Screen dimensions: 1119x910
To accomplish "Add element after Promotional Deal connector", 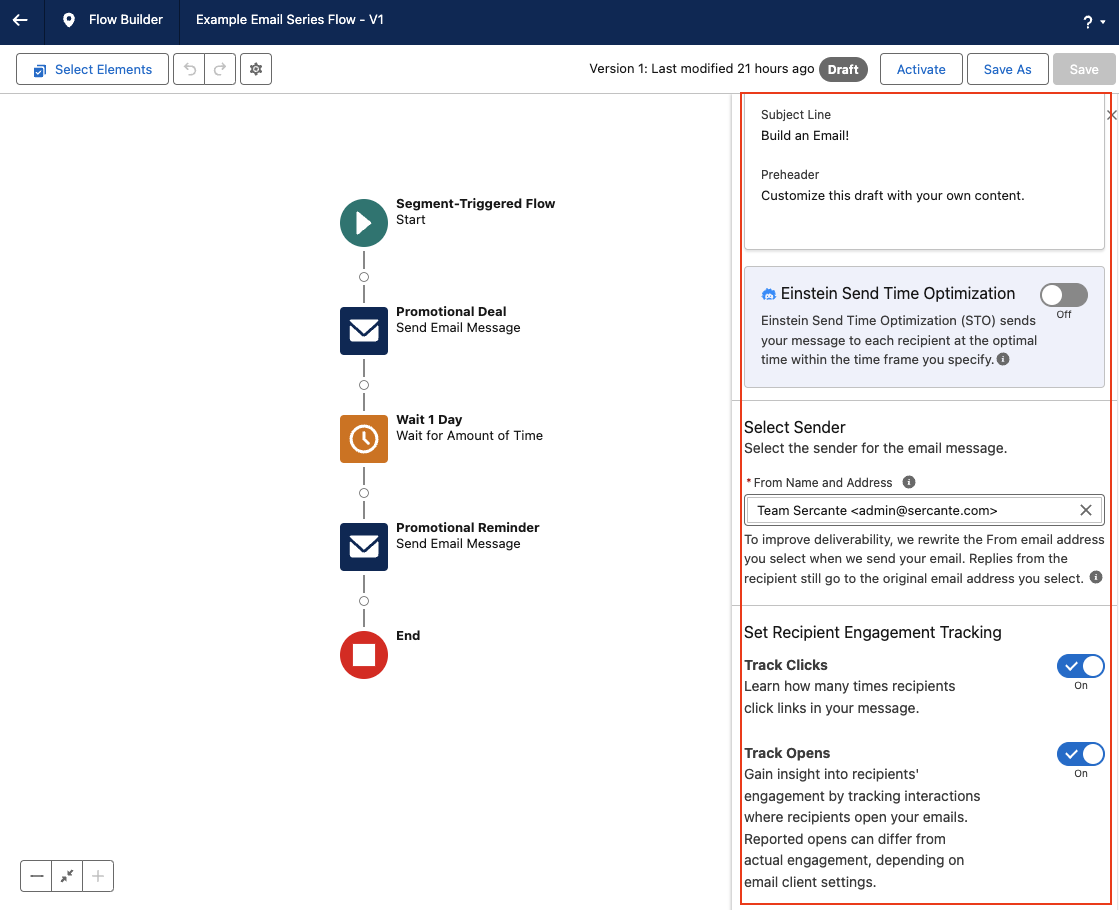I will (364, 385).
